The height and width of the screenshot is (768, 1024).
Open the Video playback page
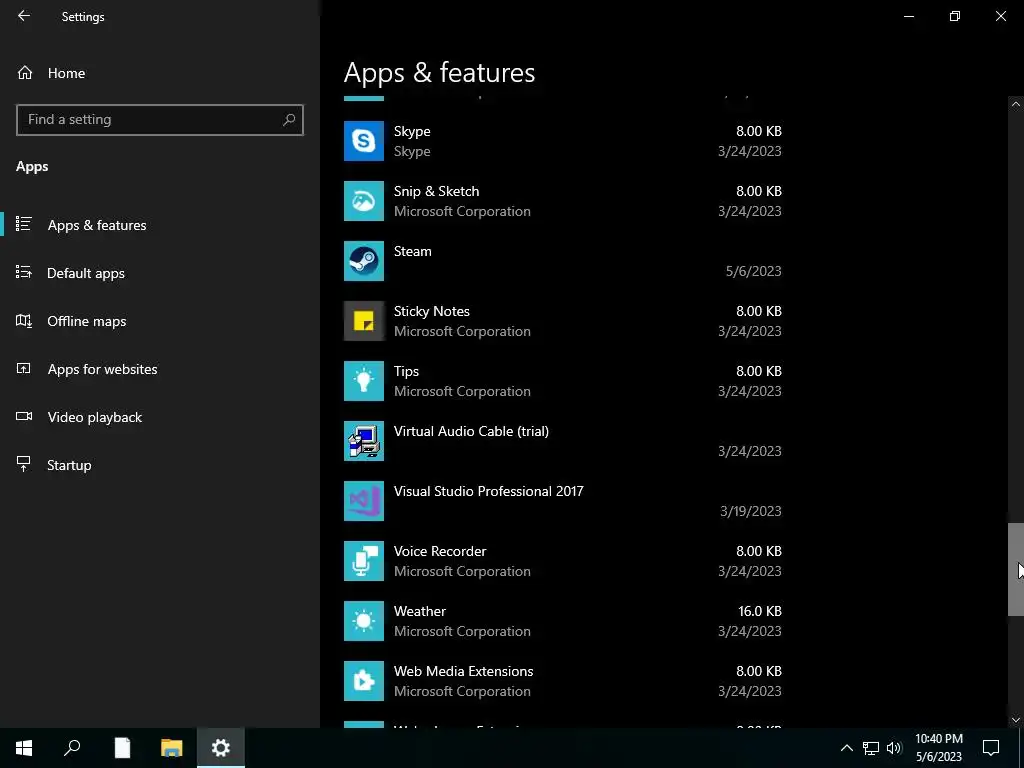[x=160, y=417]
